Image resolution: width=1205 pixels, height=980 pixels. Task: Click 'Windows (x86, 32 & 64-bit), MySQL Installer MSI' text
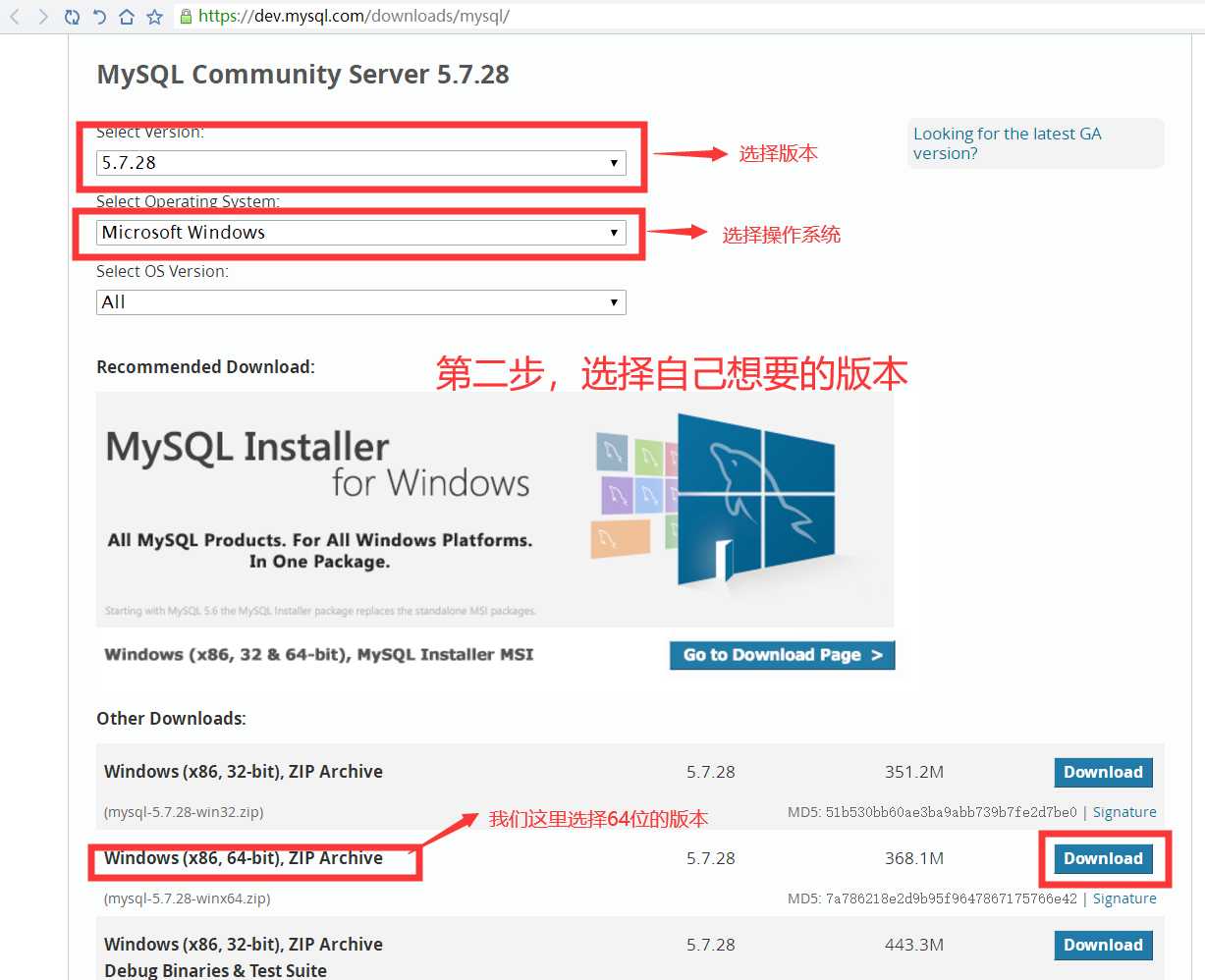pyautogui.click(x=319, y=655)
